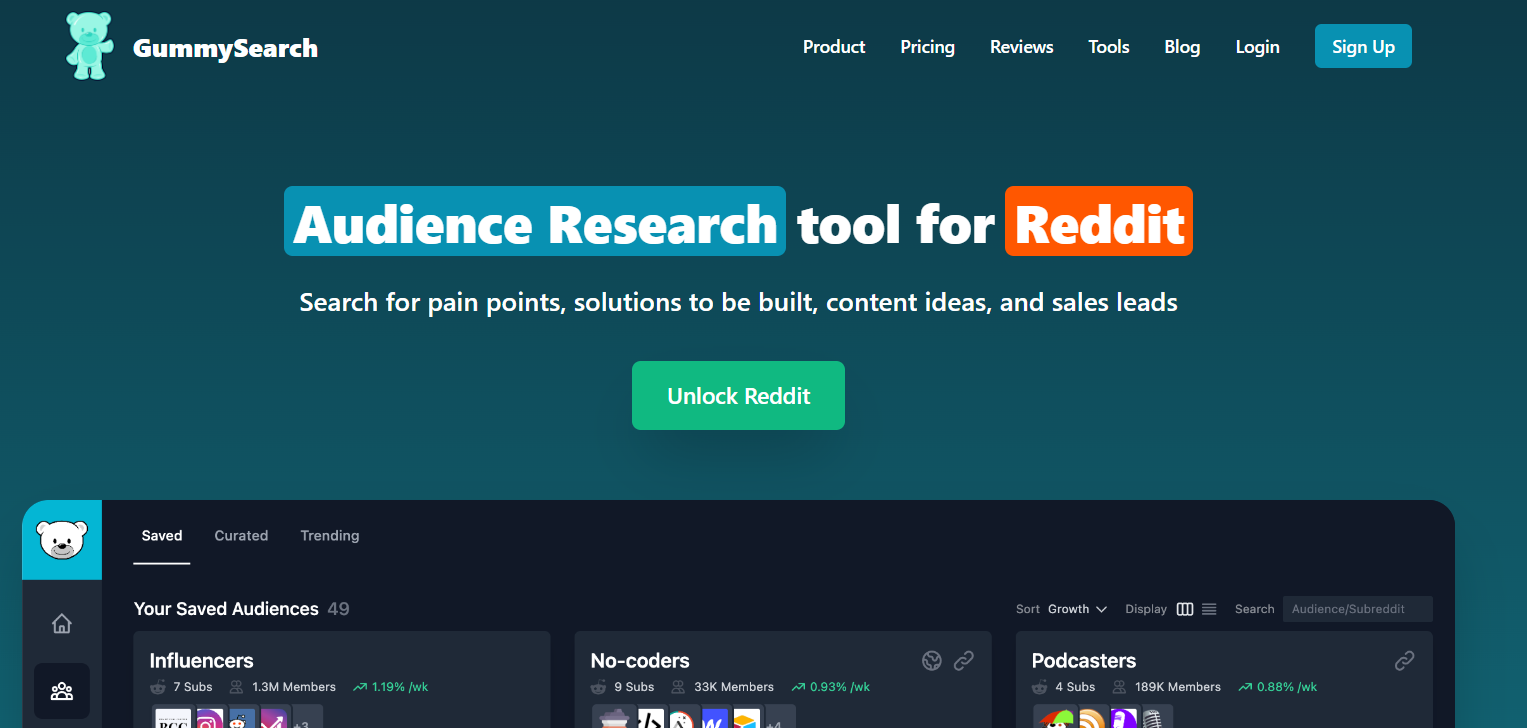Open the Home icon in dashboard sidebar
This screenshot has height=728, width=1527.
62,624
